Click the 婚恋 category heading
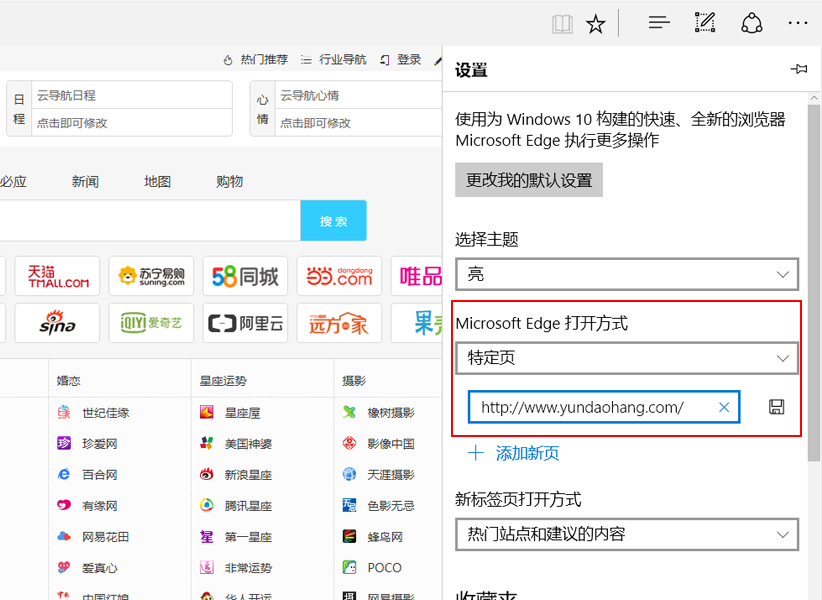The height and width of the screenshot is (600, 822). pyautogui.click(x=69, y=380)
